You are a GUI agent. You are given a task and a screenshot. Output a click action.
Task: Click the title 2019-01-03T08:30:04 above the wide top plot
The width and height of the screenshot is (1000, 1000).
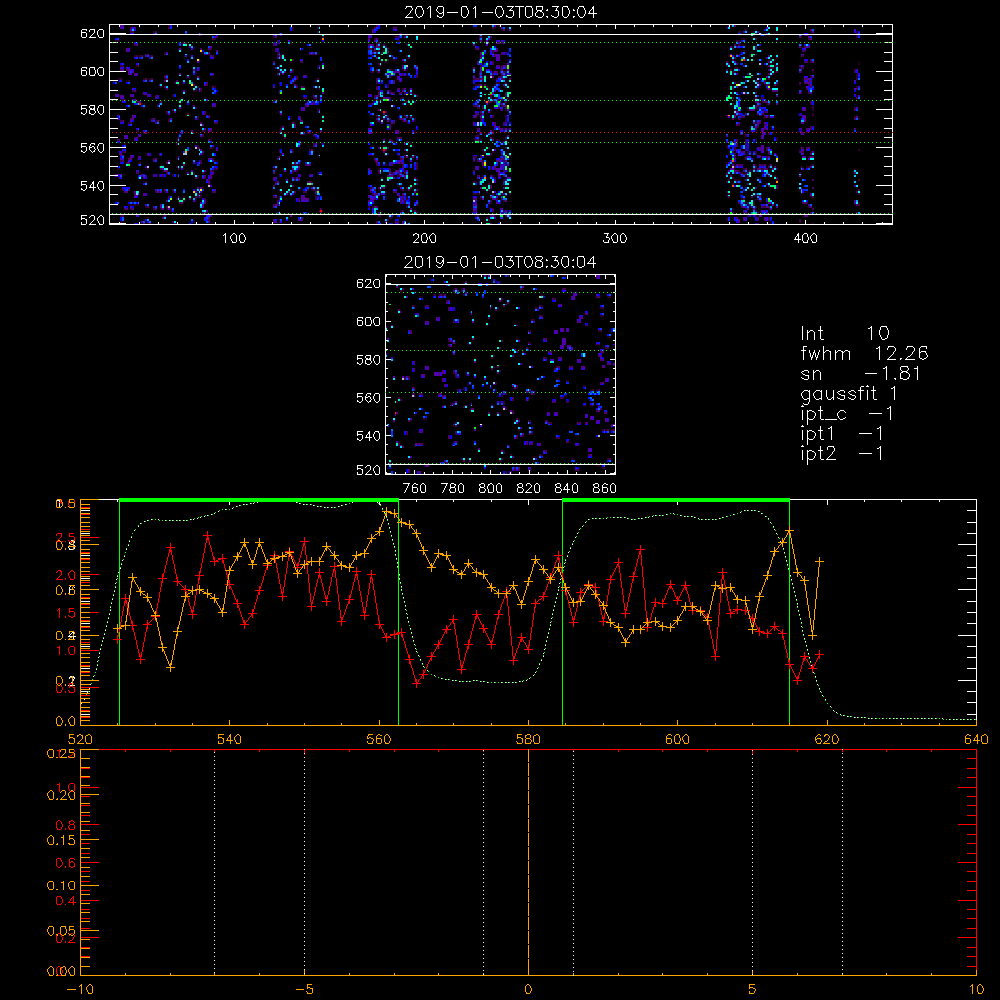pyautogui.click(x=501, y=12)
